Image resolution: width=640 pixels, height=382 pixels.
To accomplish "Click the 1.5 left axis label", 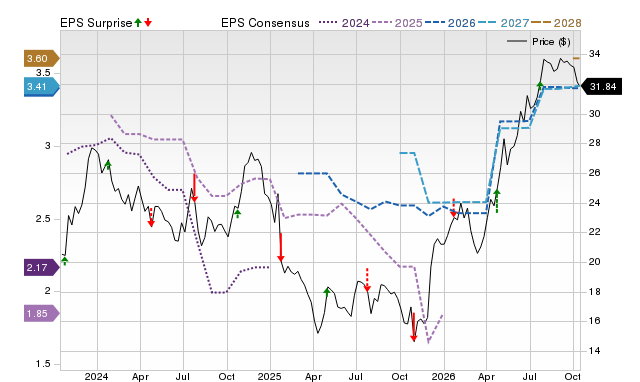I will 43,364.
